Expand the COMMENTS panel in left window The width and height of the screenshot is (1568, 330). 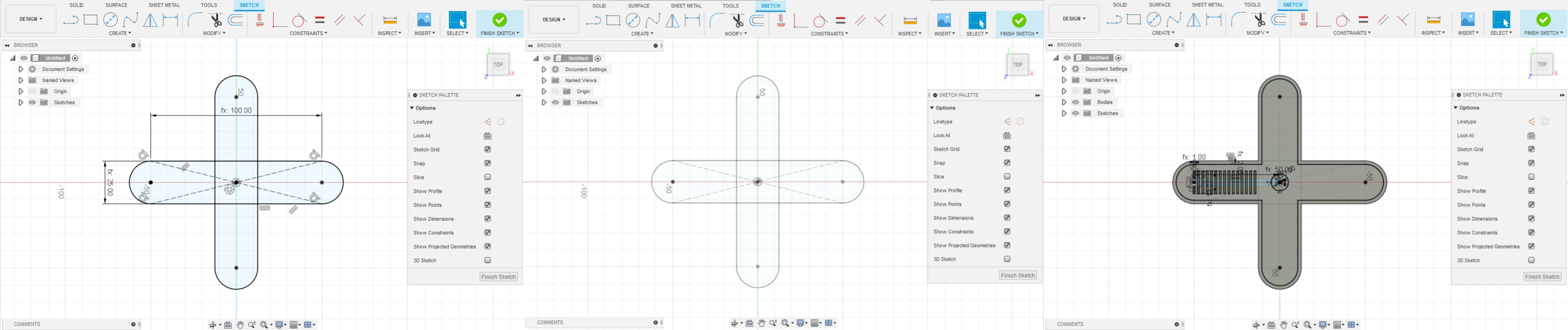(x=133, y=324)
